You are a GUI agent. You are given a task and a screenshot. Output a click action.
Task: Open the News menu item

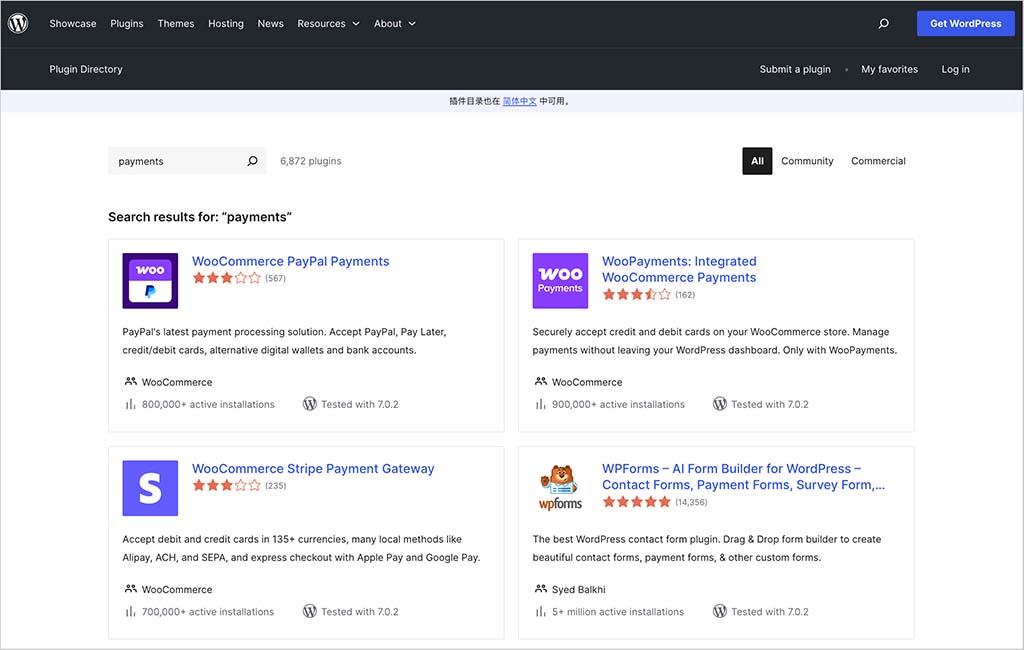270,24
